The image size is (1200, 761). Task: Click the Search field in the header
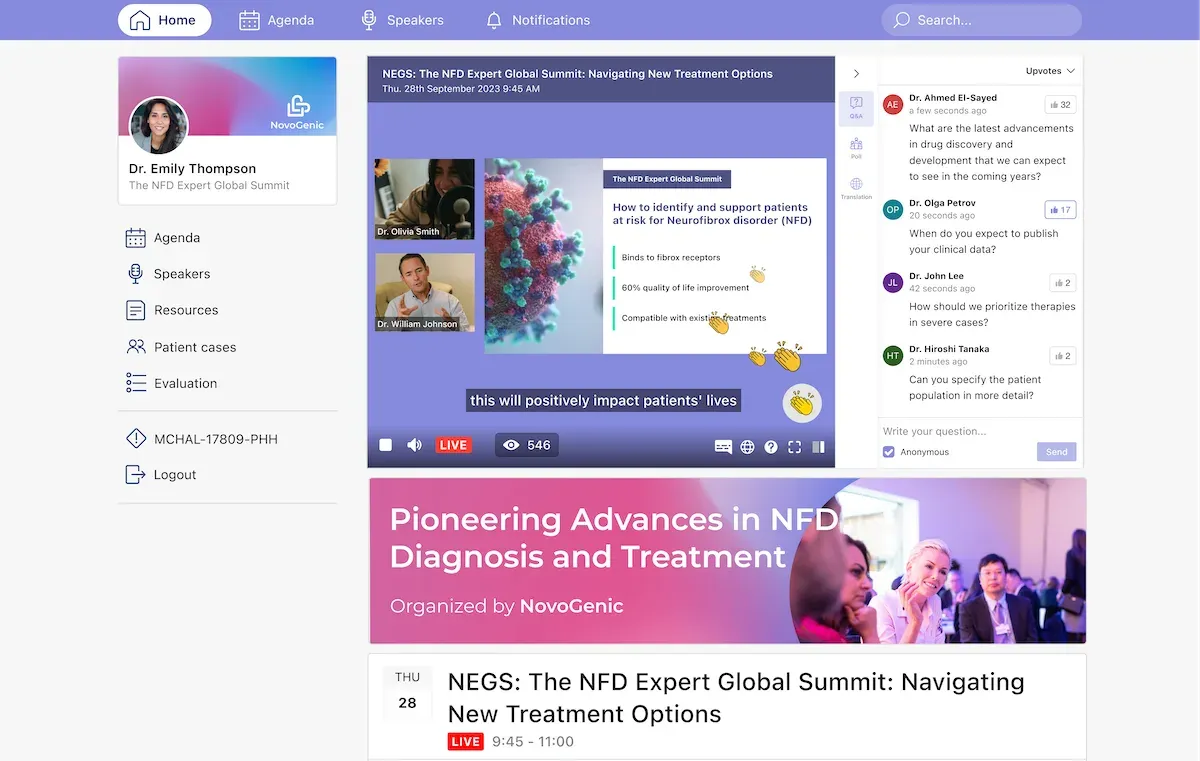point(981,20)
